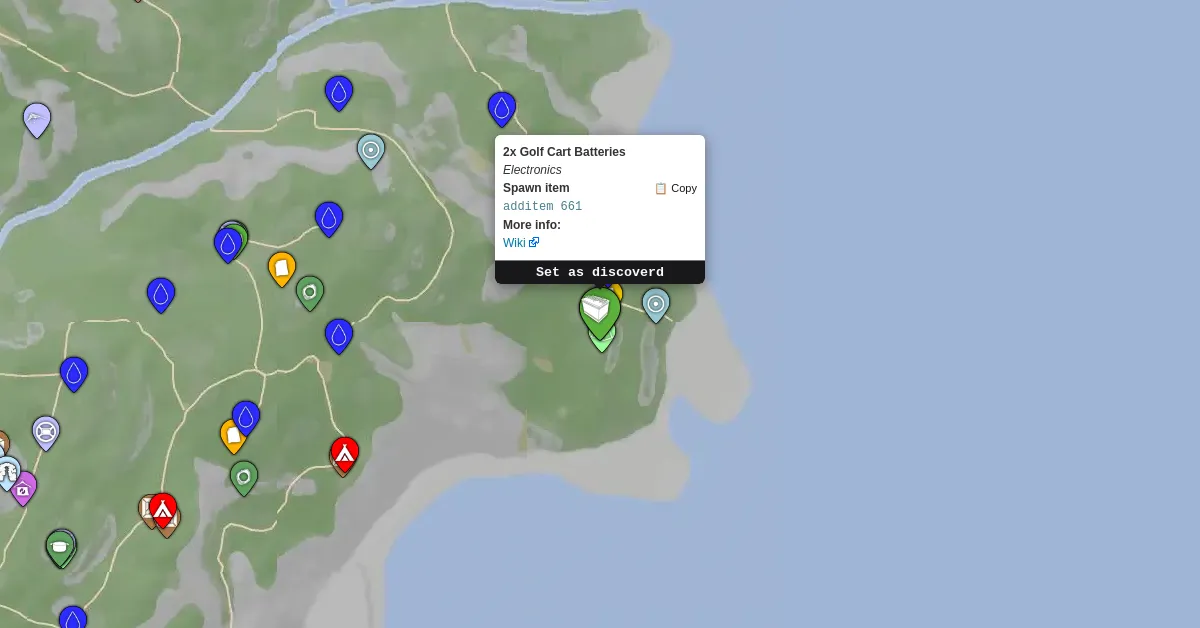
Task: Click water drop marker northeast of the standalone orange marker
Action: pos(329,218)
